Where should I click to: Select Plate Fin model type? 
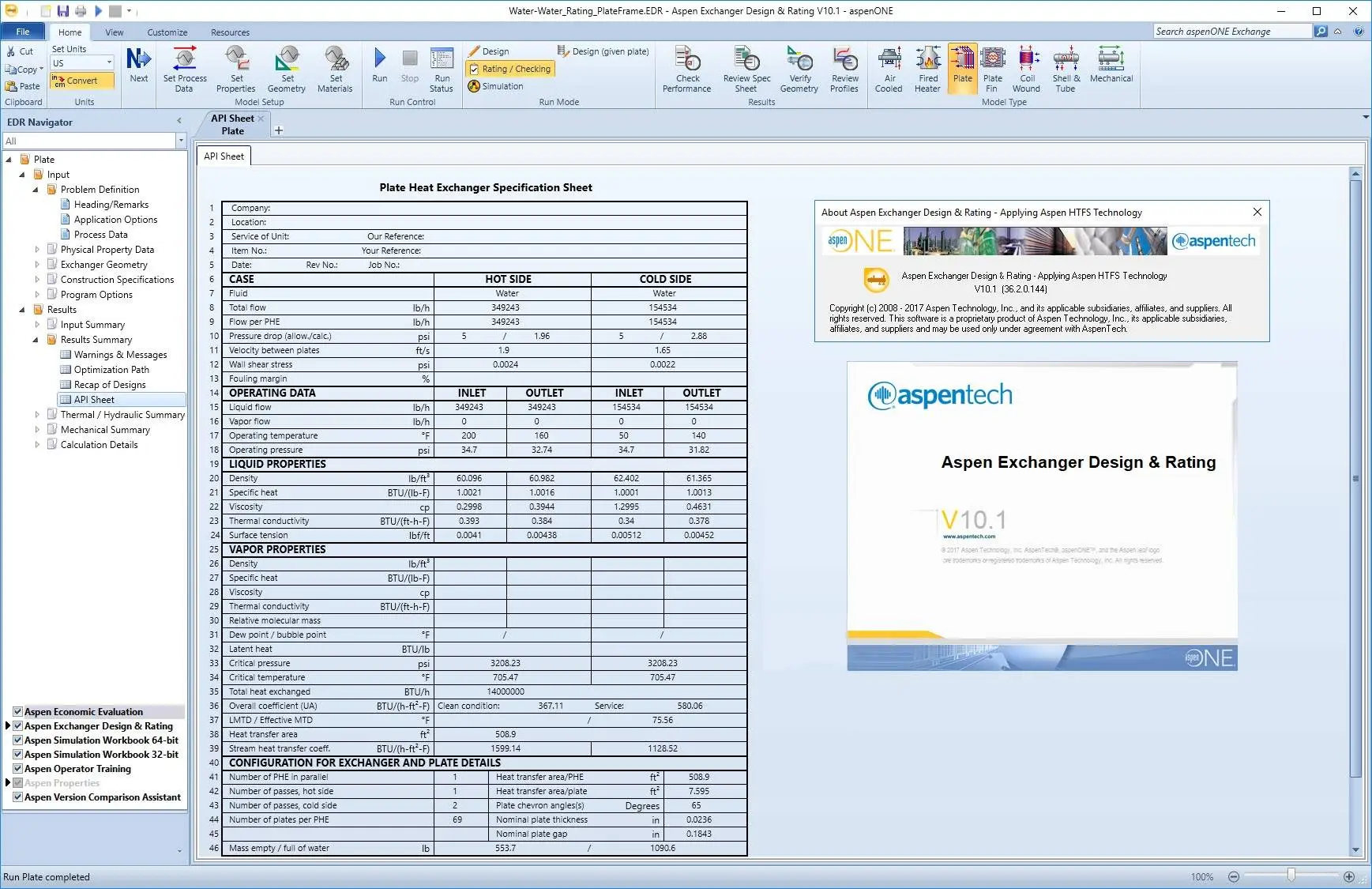(x=992, y=70)
